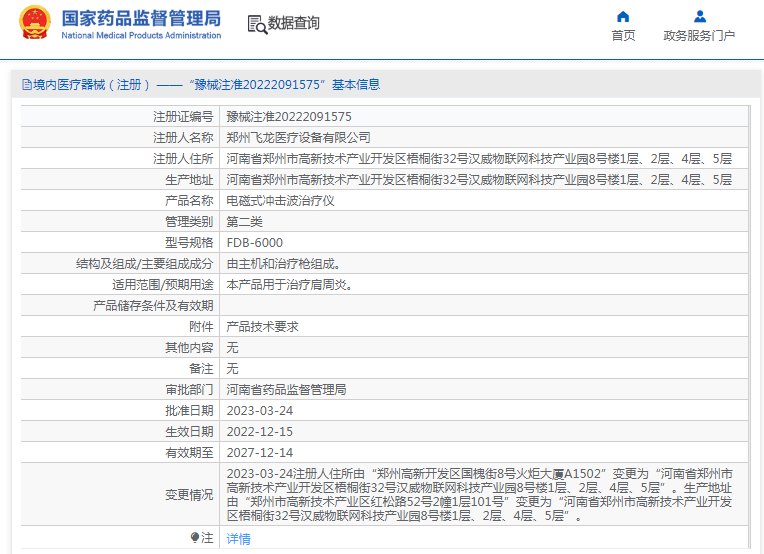Click the 型号规格 row label

pyautogui.click(x=189, y=242)
